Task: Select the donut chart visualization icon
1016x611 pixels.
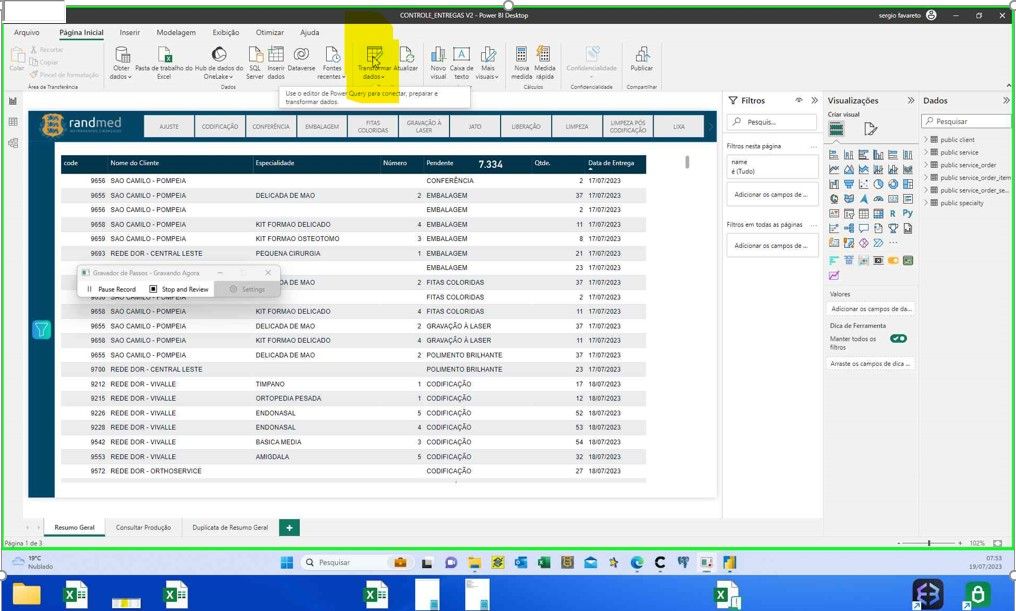Action: pos(893,184)
